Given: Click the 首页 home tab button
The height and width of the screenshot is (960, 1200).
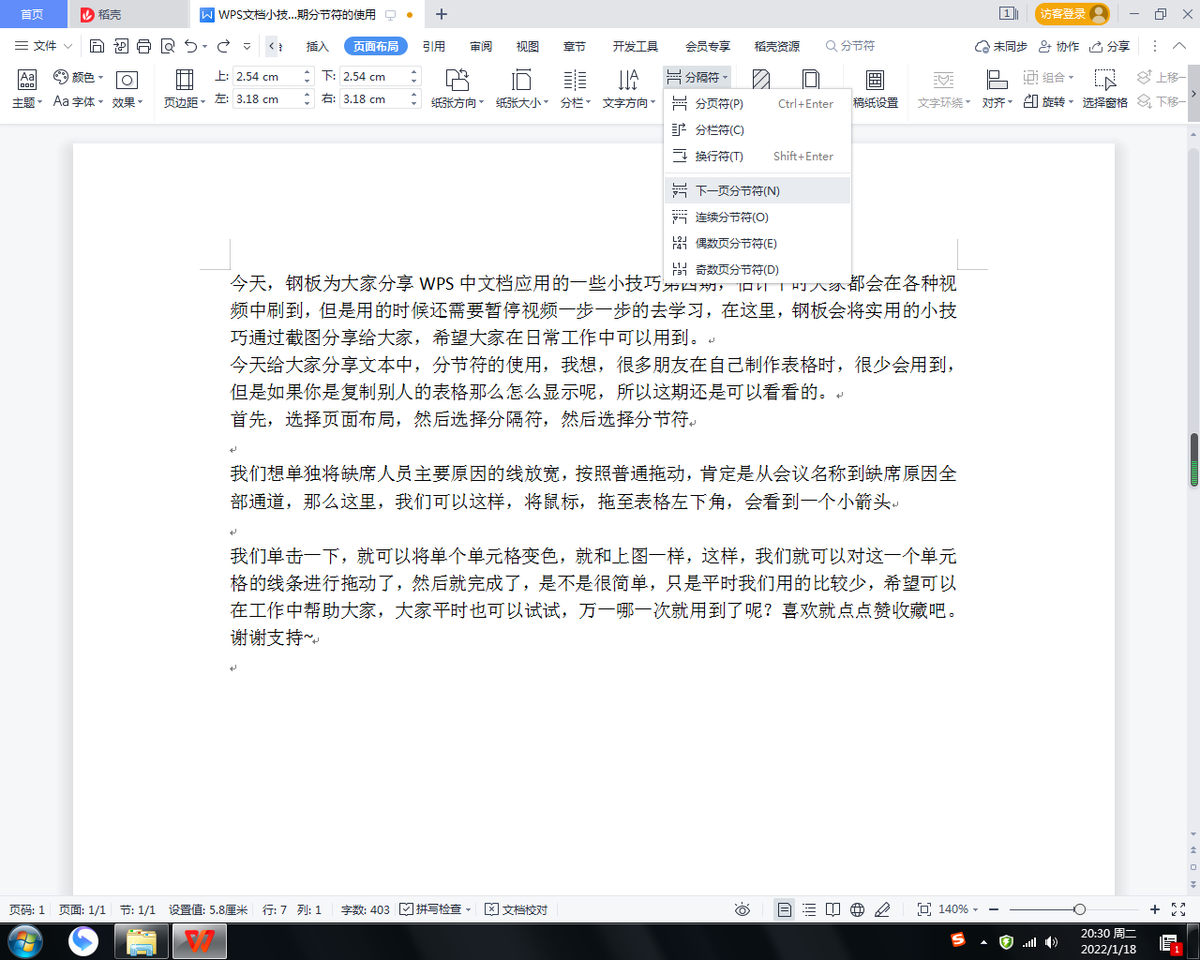Looking at the screenshot, I should (33, 14).
